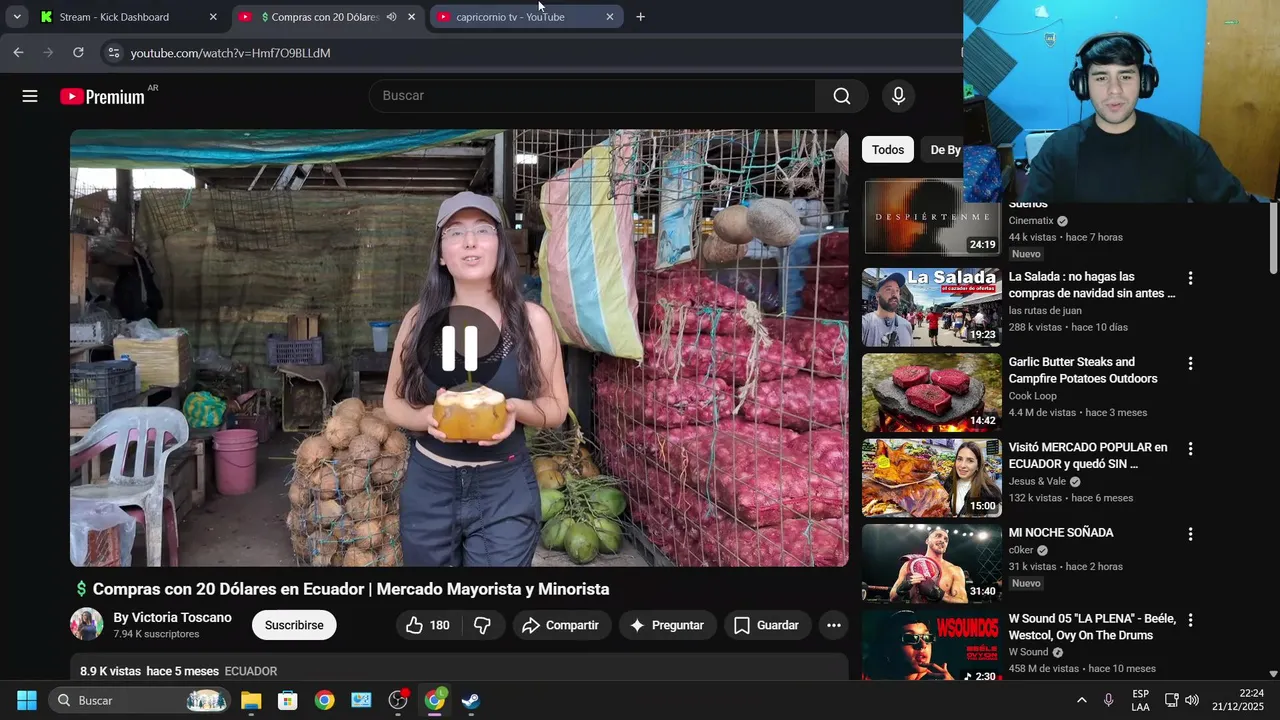The height and width of the screenshot is (720, 1280).
Task: Open options menu for MI NOCHE SOÑADA
Action: pyautogui.click(x=1190, y=535)
